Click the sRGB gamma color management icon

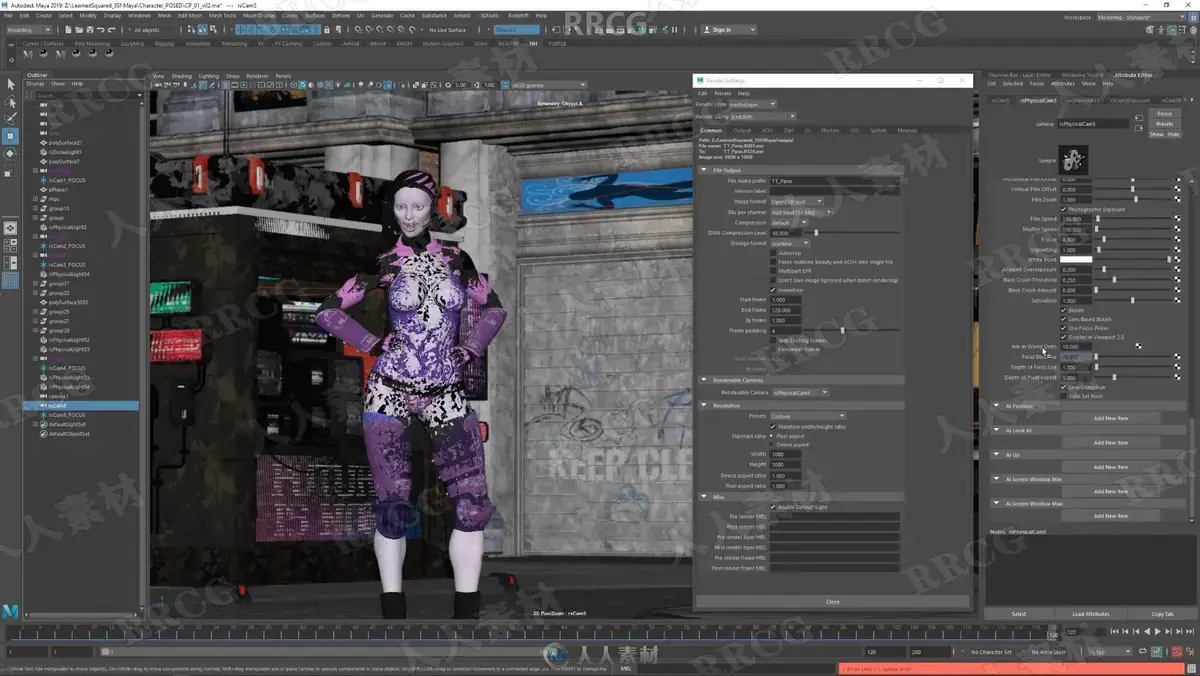503,85
